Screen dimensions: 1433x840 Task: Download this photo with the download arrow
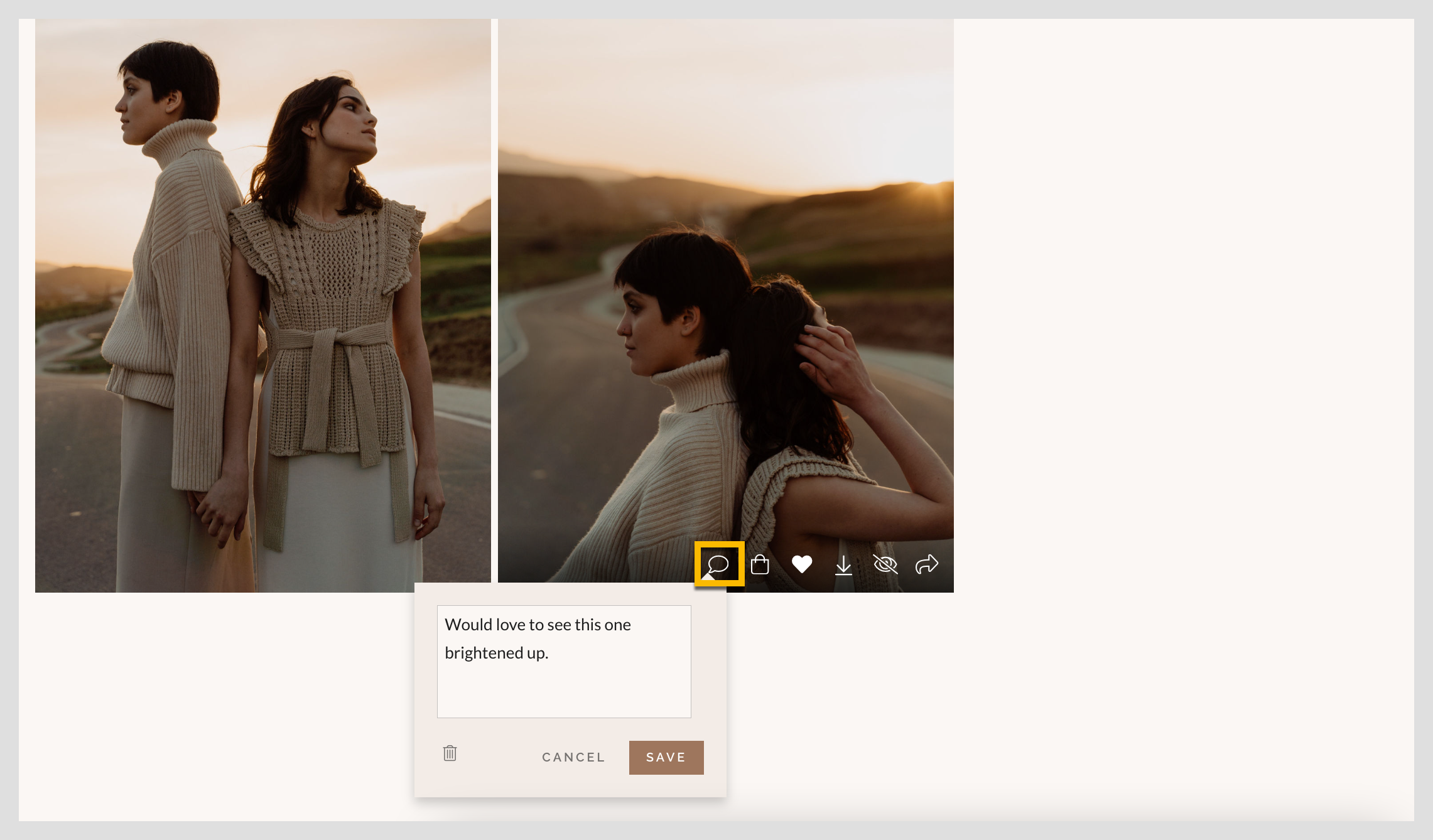tap(843, 564)
